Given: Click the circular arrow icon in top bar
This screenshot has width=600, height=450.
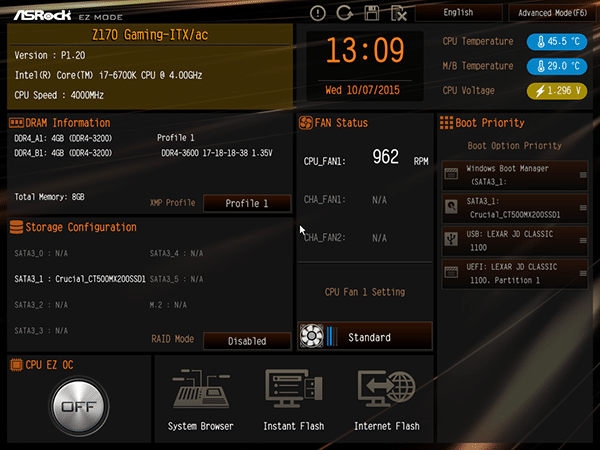Looking at the screenshot, I should (344, 13).
